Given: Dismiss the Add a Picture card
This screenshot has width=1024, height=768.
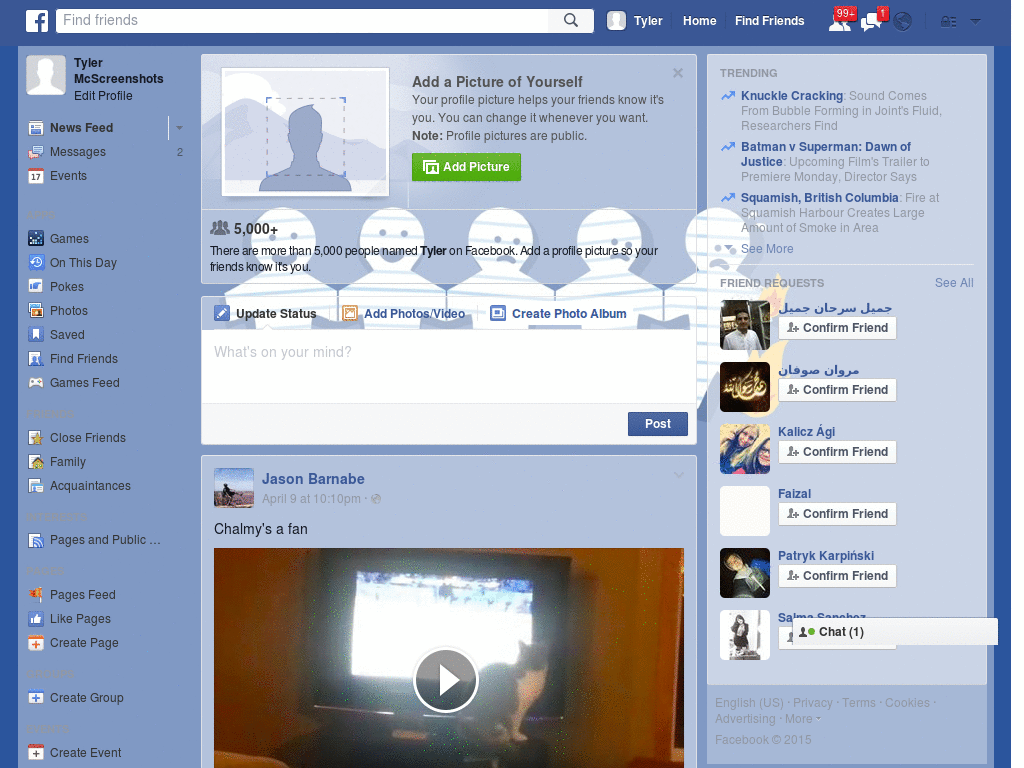Looking at the screenshot, I should [678, 73].
